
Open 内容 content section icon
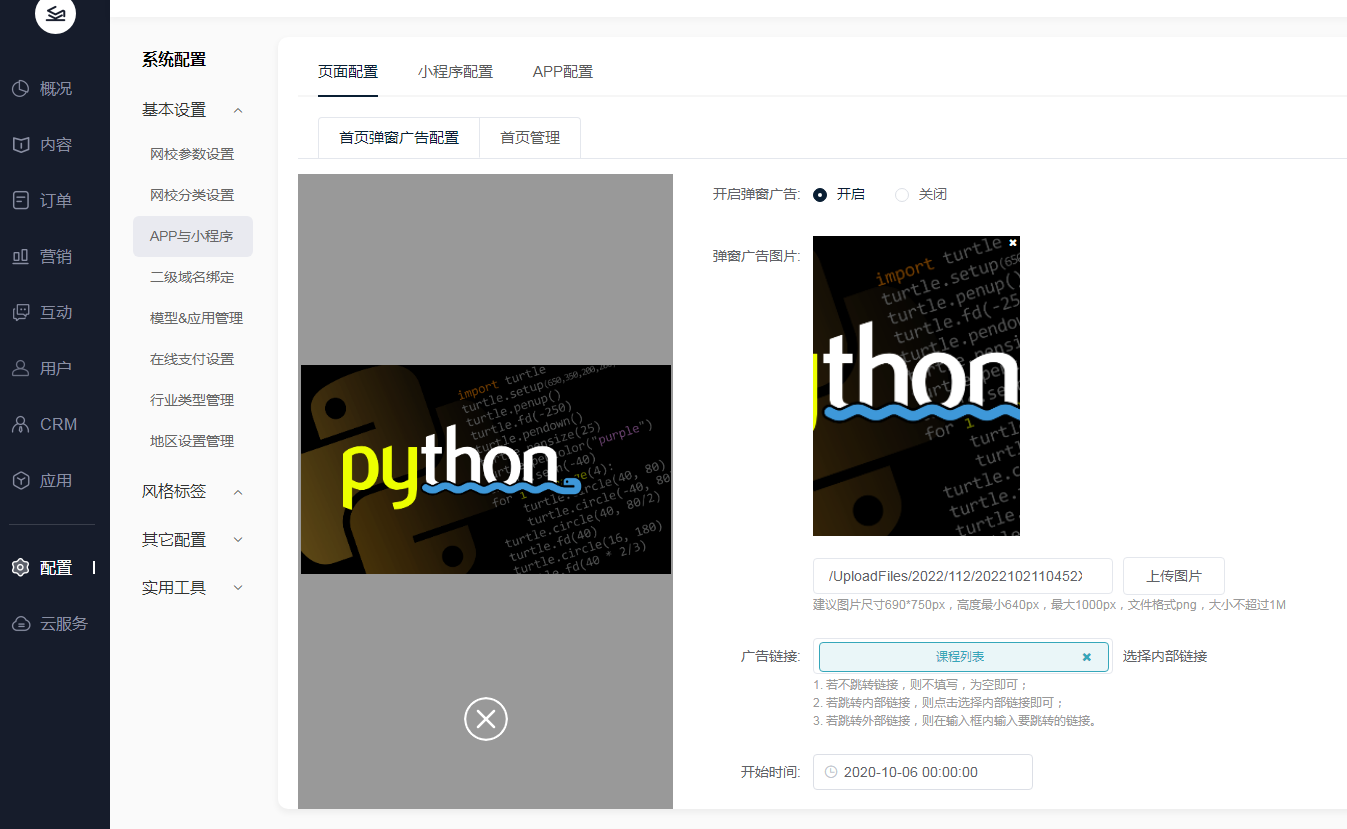point(21,145)
